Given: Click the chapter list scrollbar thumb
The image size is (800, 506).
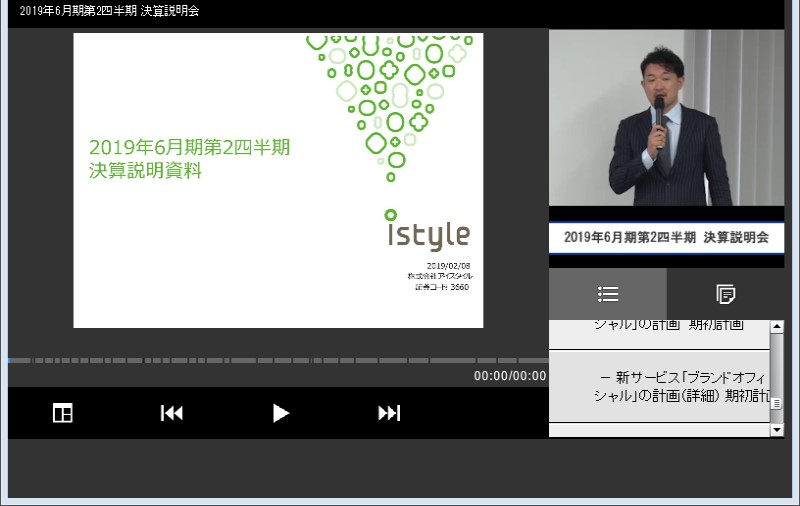Looking at the screenshot, I should tap(777, 403).
